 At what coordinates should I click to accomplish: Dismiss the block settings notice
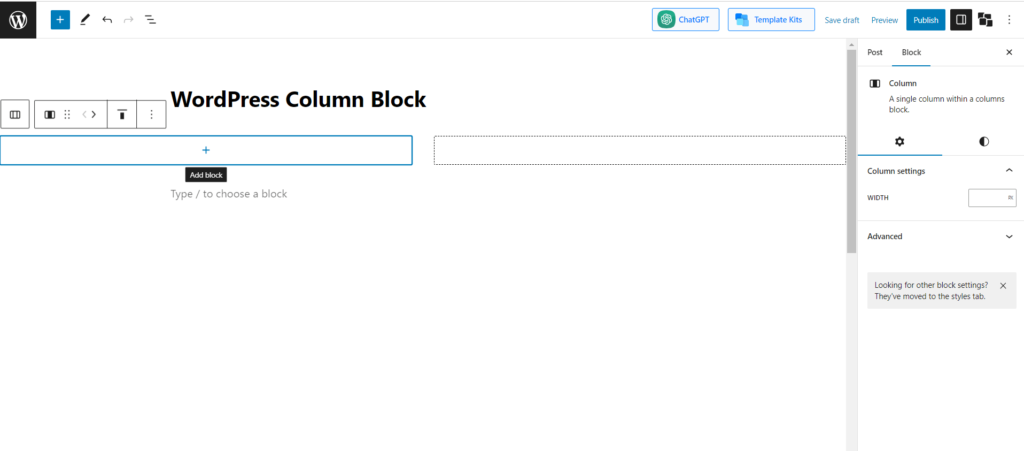pos(1003,286)
